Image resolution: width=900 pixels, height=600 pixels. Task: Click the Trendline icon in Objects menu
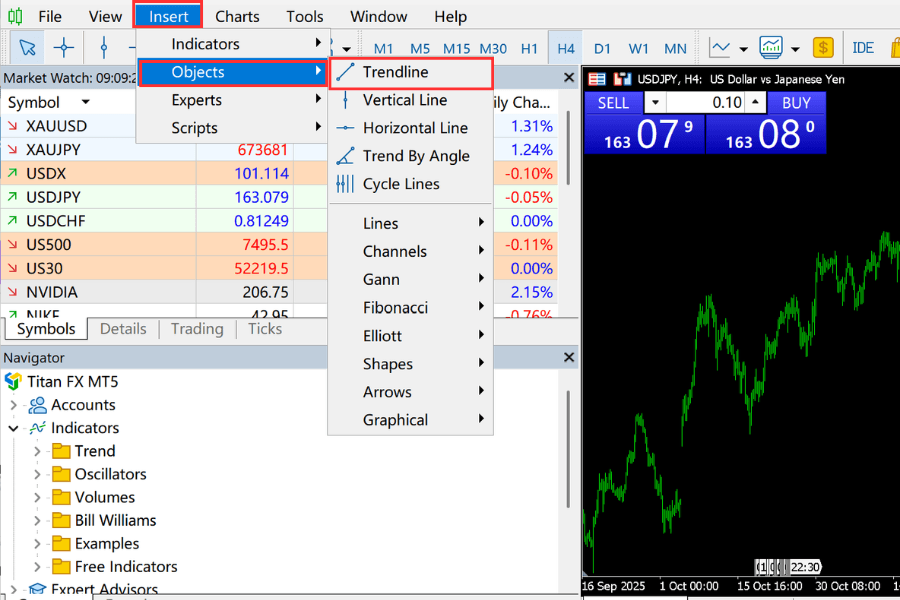coord(345,72)
